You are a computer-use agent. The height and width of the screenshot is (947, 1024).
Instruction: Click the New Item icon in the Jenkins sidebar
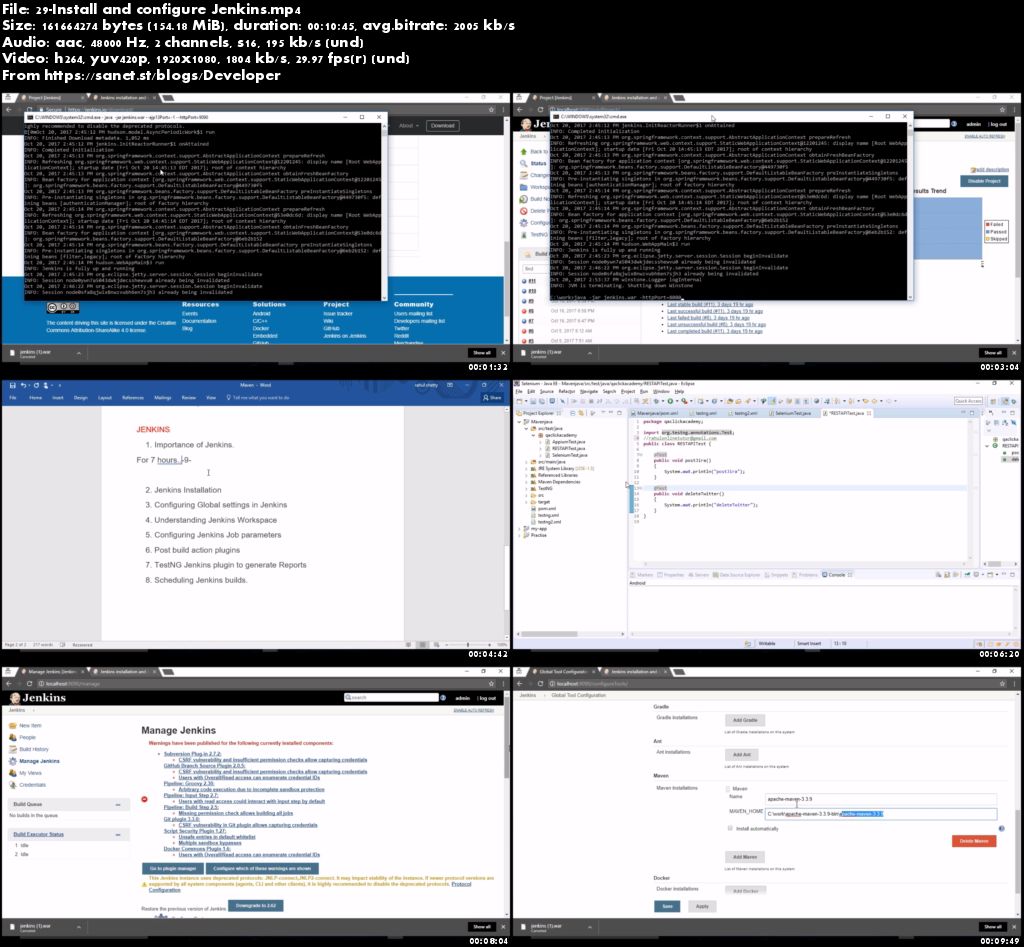pyautogui.click(x=13, y=726)
